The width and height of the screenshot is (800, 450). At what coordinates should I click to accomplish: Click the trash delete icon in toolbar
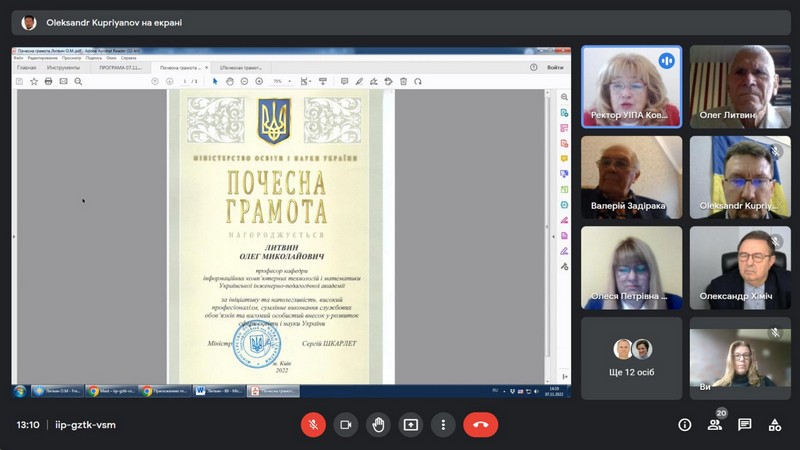(403, 81)
